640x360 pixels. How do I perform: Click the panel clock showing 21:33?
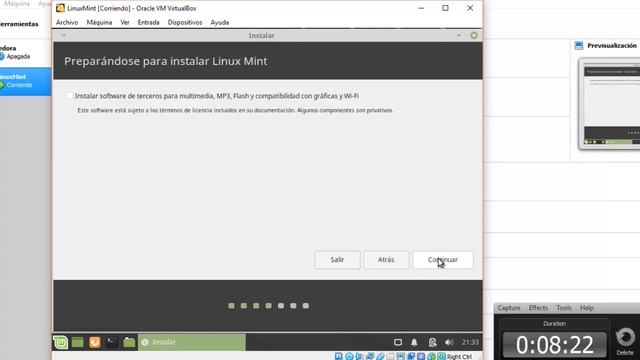coord(470,342)
